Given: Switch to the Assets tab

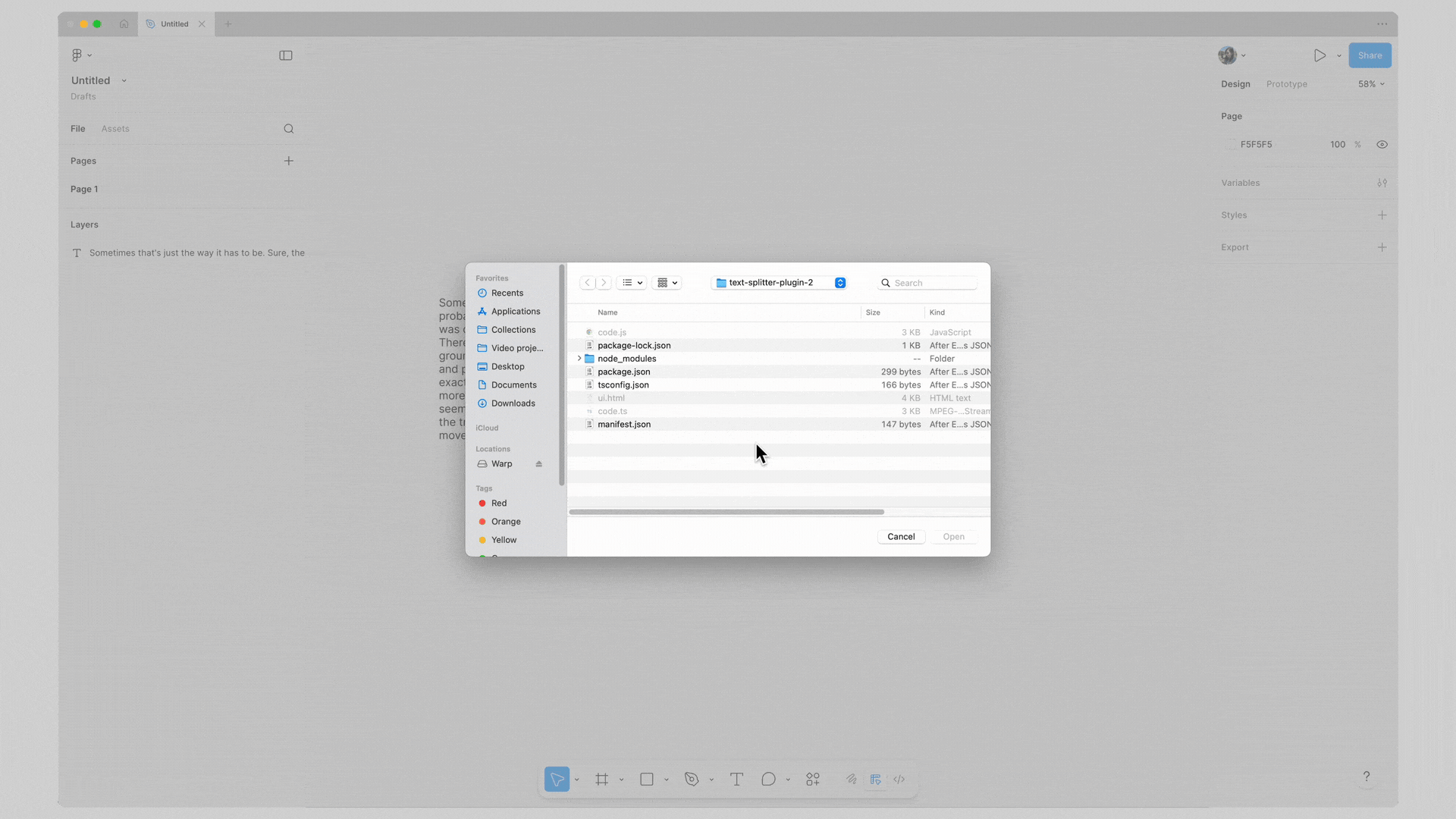Looking at the screenshot, I should [x=115, y=128].
